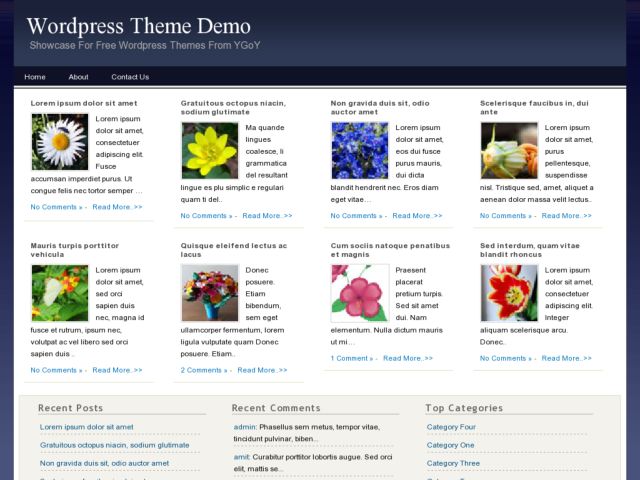This screenshot has width=640, height=480.
Task: Click the Top Categories heading
Action: pyautogui.click(x=464, y=408)
